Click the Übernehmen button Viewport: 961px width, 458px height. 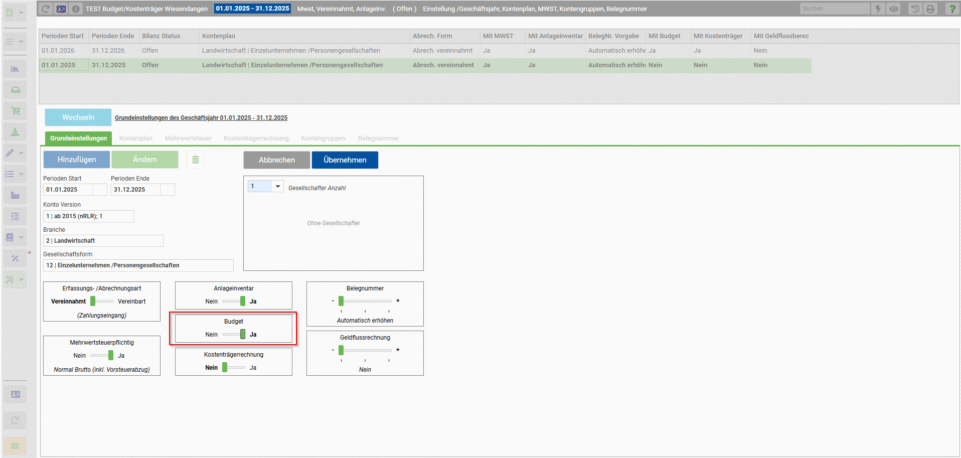tap(345, 159)
